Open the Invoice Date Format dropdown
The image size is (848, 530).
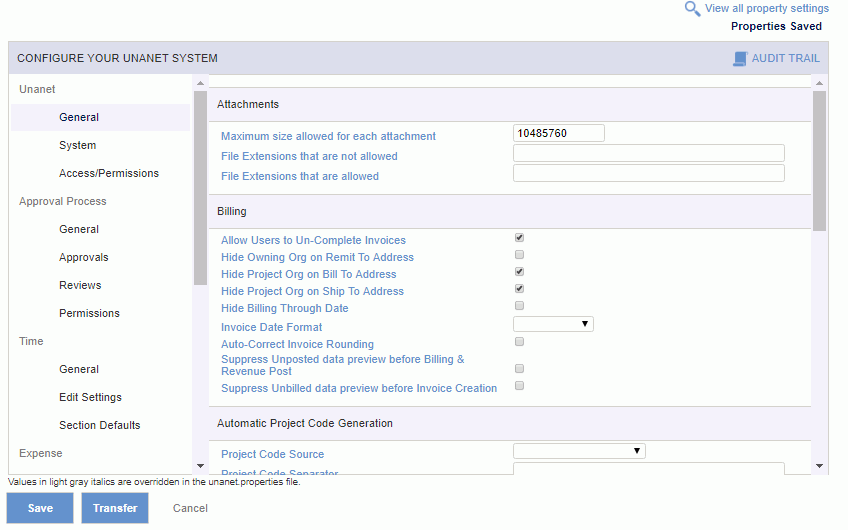pos(553,324)
